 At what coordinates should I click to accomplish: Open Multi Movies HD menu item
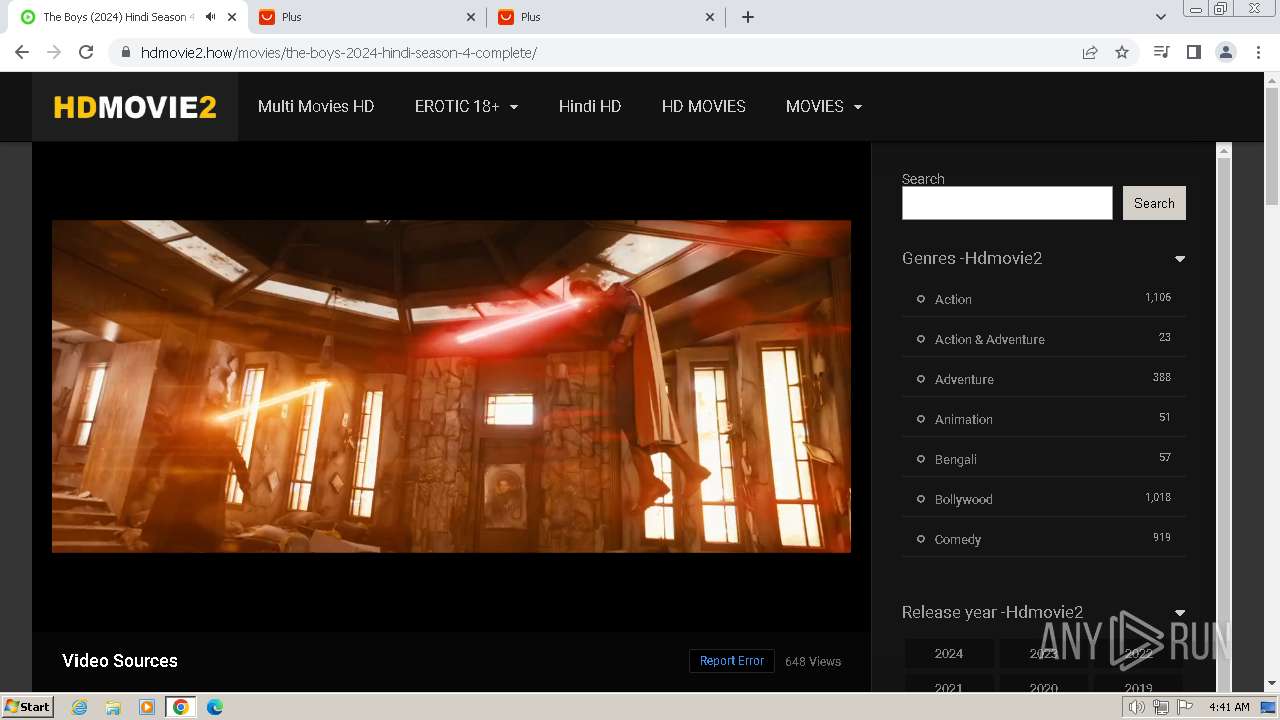(316, 106)
